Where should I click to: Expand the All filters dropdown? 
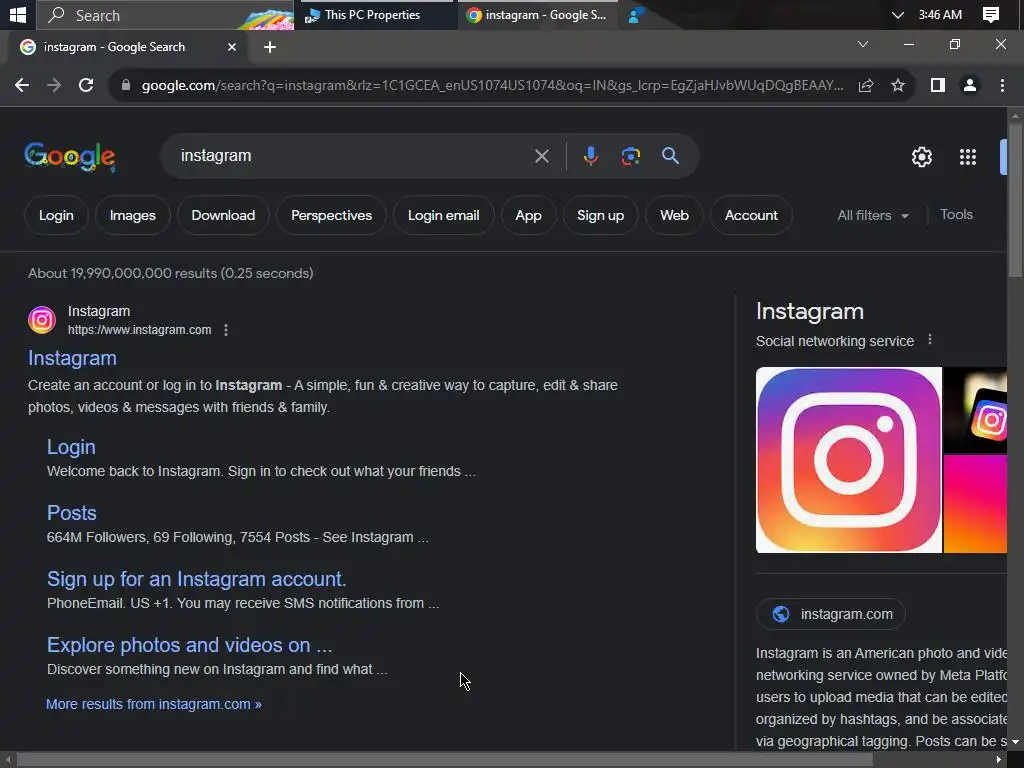873,216
